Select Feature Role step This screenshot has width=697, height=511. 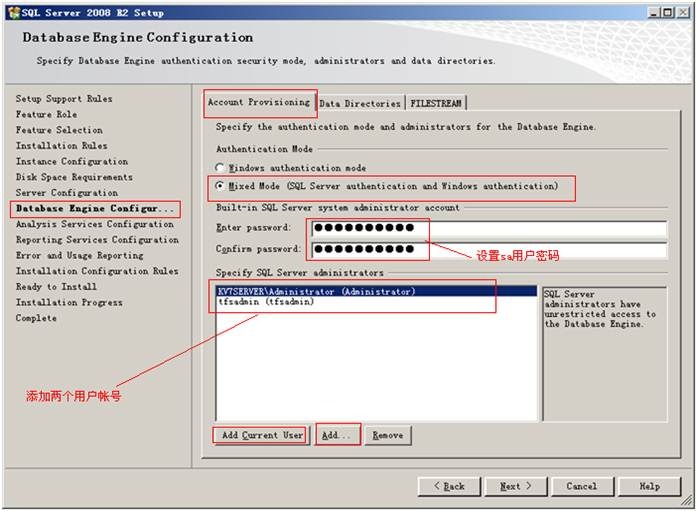click(x=46, y=114)
